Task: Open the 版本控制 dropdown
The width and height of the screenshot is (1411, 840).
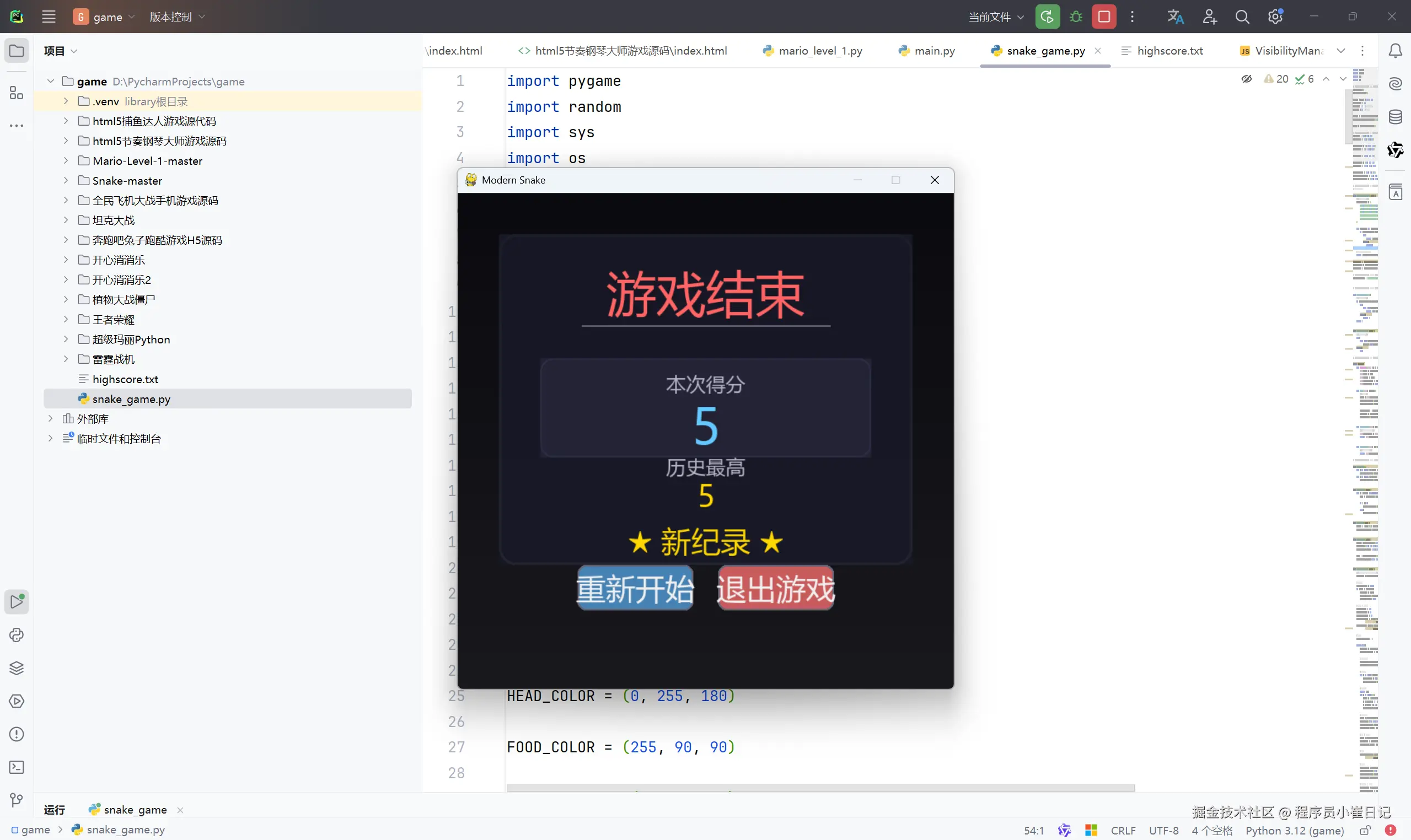Action: click(176, 17)
